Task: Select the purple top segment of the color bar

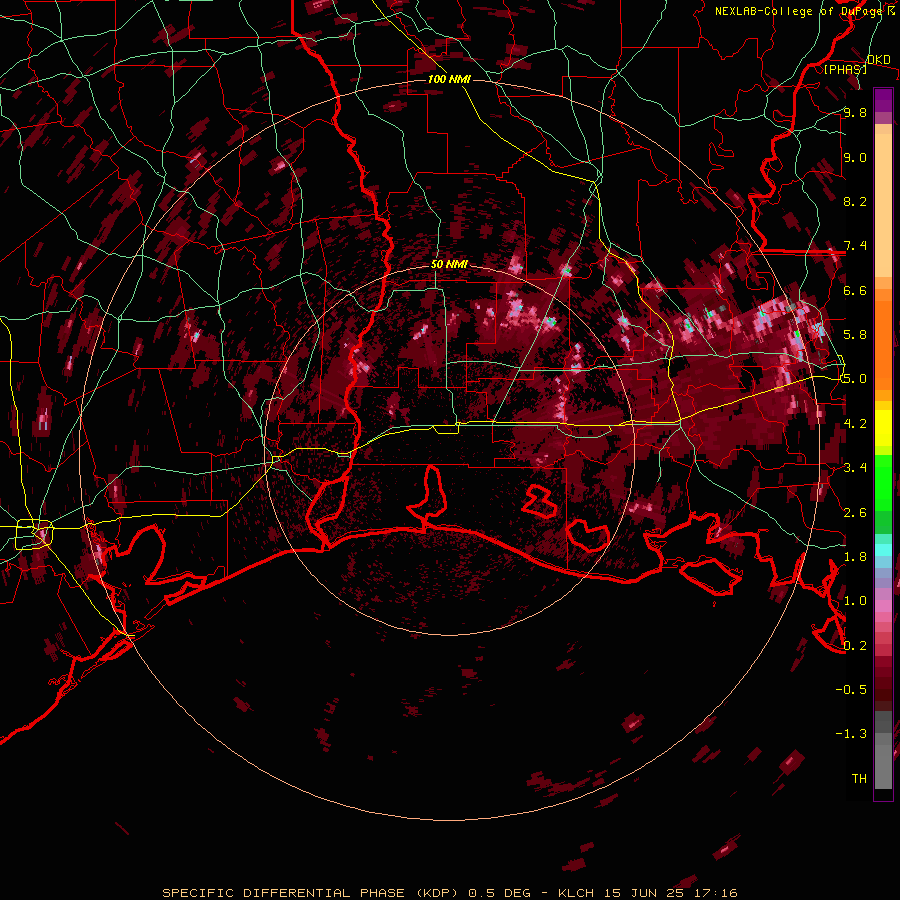Action: coord(883,100)
